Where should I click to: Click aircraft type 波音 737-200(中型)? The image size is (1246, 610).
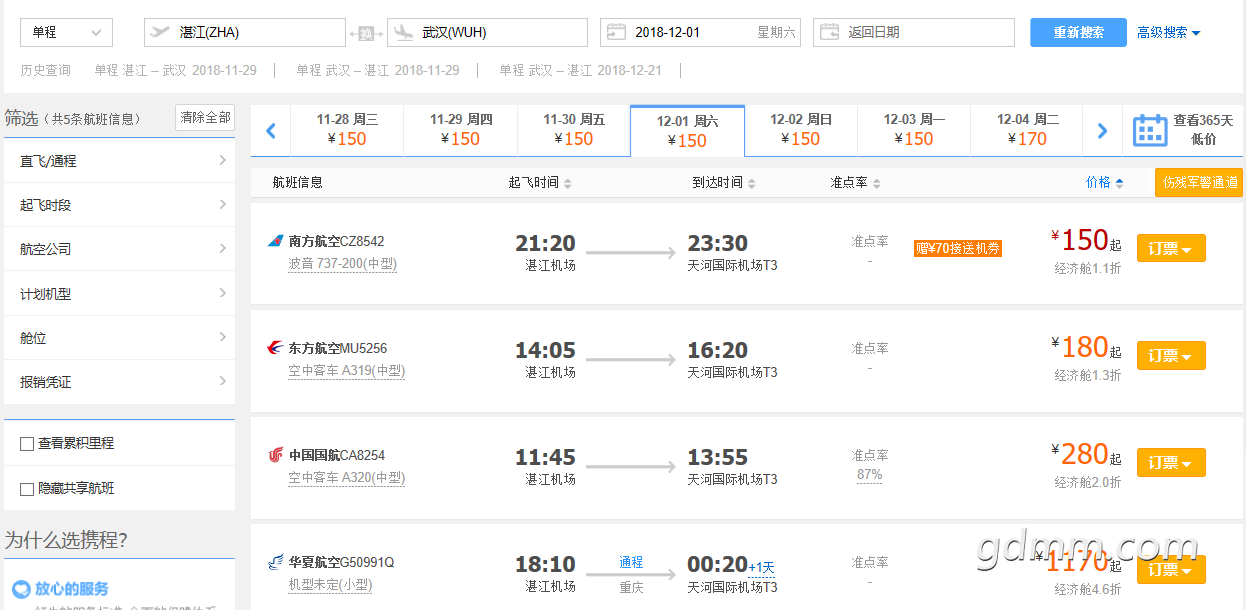(343, 264)
